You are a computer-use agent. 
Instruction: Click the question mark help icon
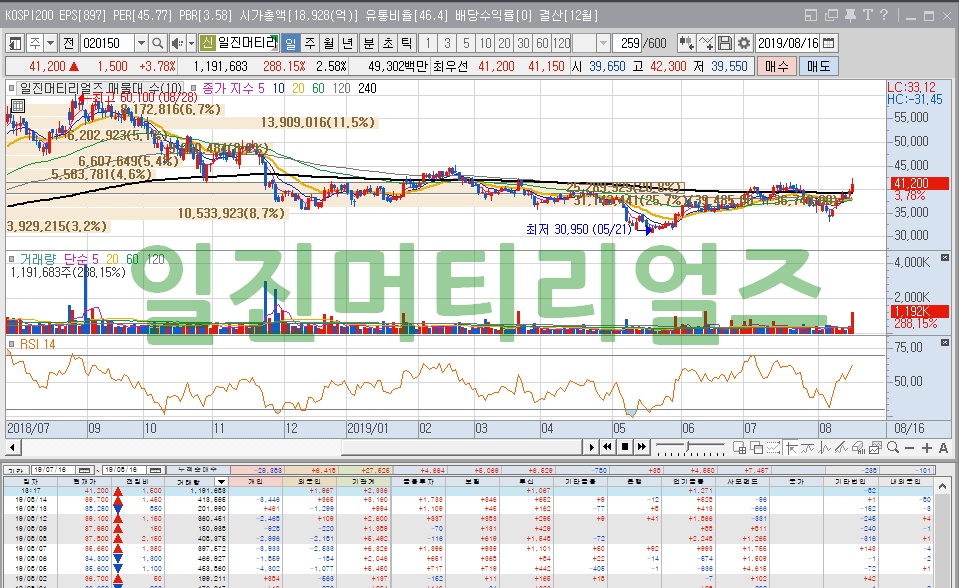tap(884, 15)
